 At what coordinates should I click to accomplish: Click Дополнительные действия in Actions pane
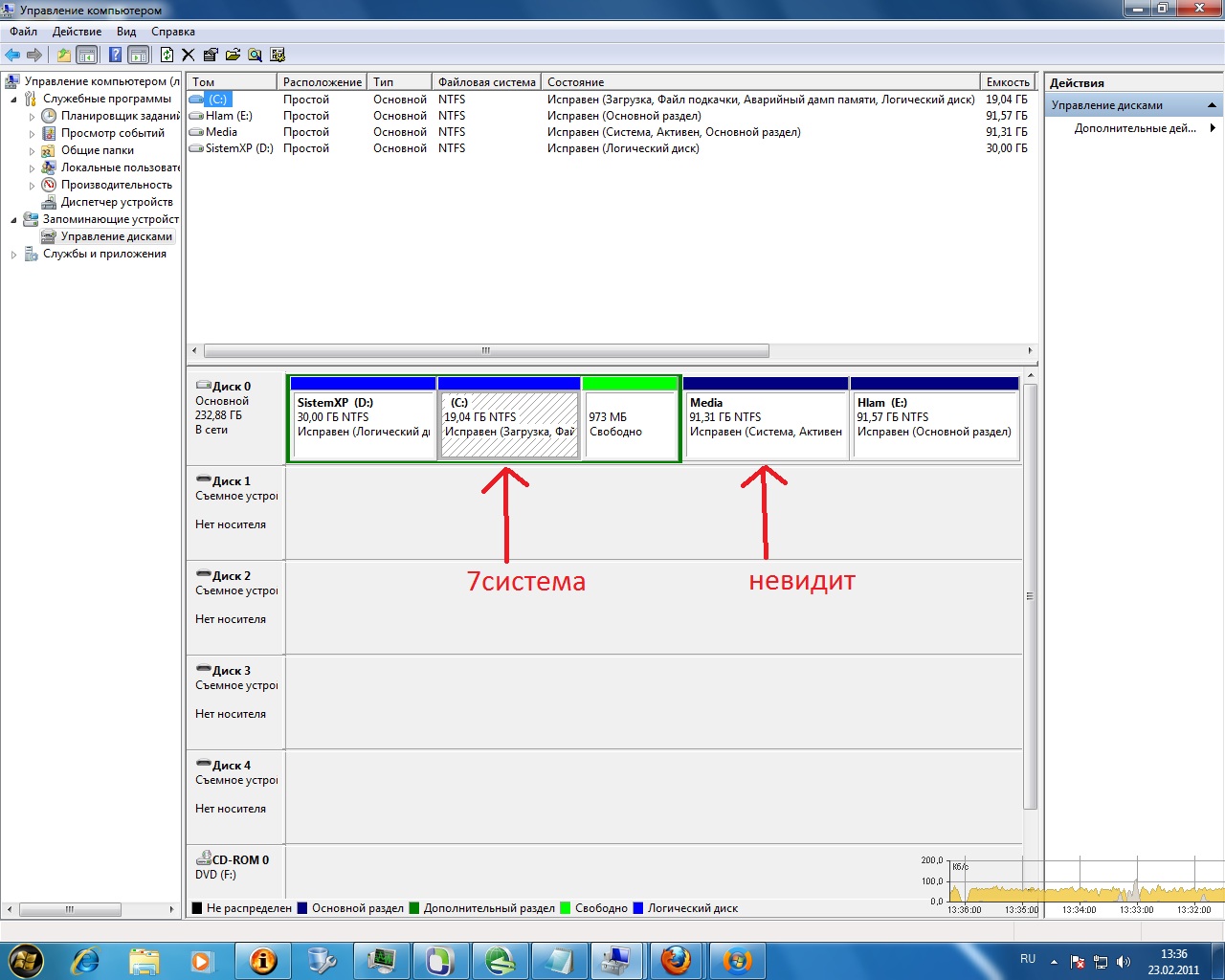(1134, 128)
